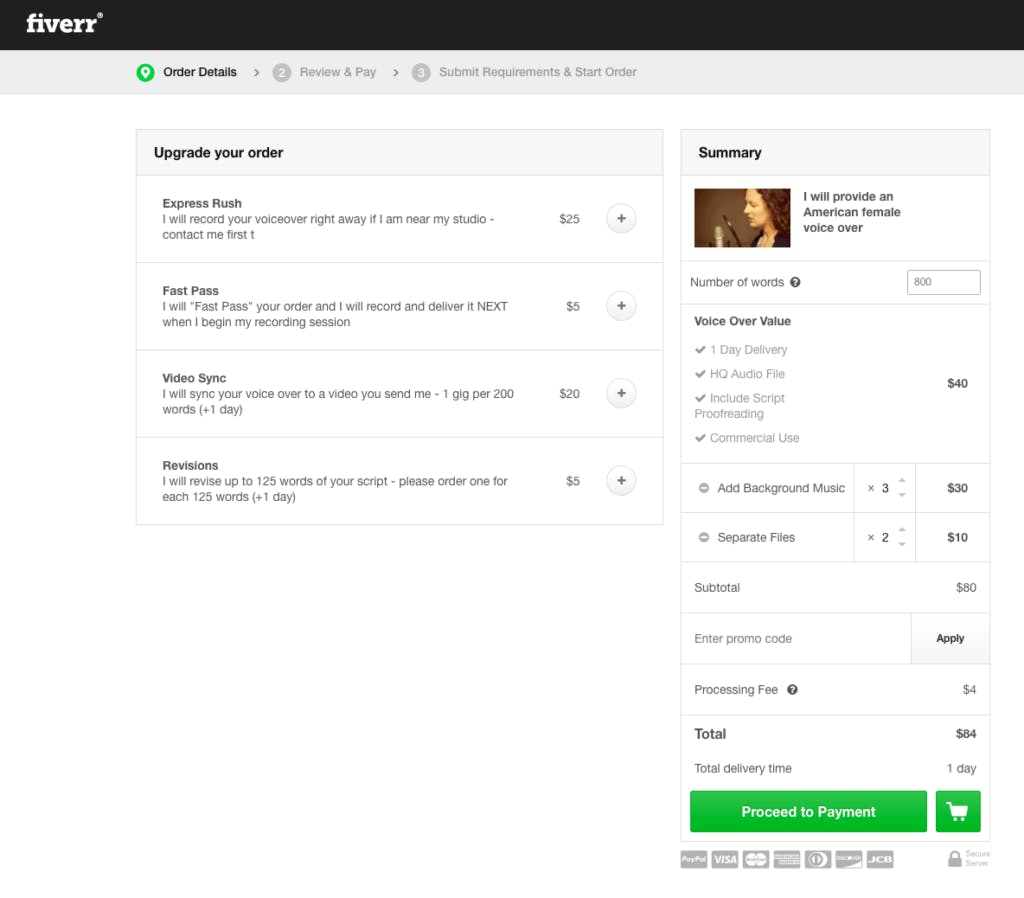This screenshot has height=898, width=1024.
Task: Open the Processing Fee help tooltip
Action: 791,689
